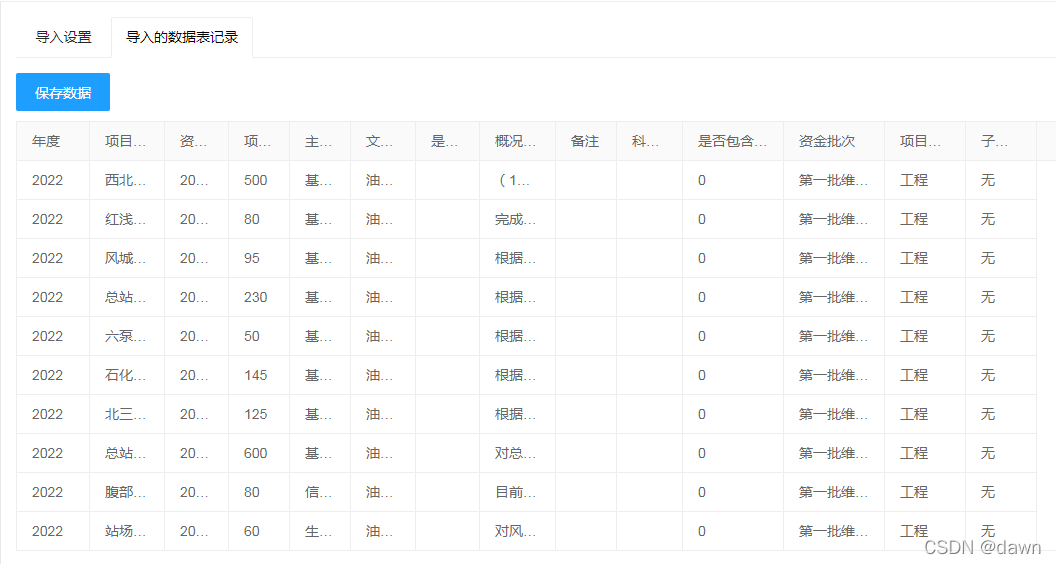Click the overview cell 目前…
This screenshot has width=1056, height=564.
point(515,493)
